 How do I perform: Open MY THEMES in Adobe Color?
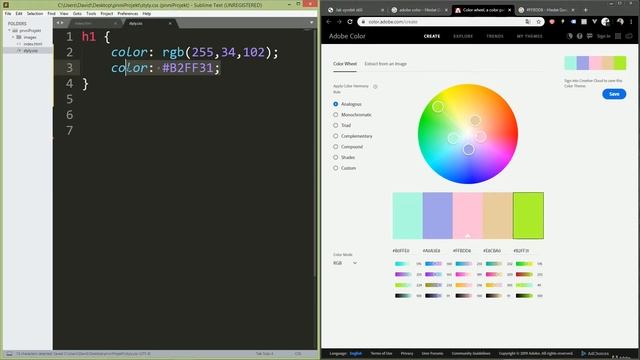[529, 36]
